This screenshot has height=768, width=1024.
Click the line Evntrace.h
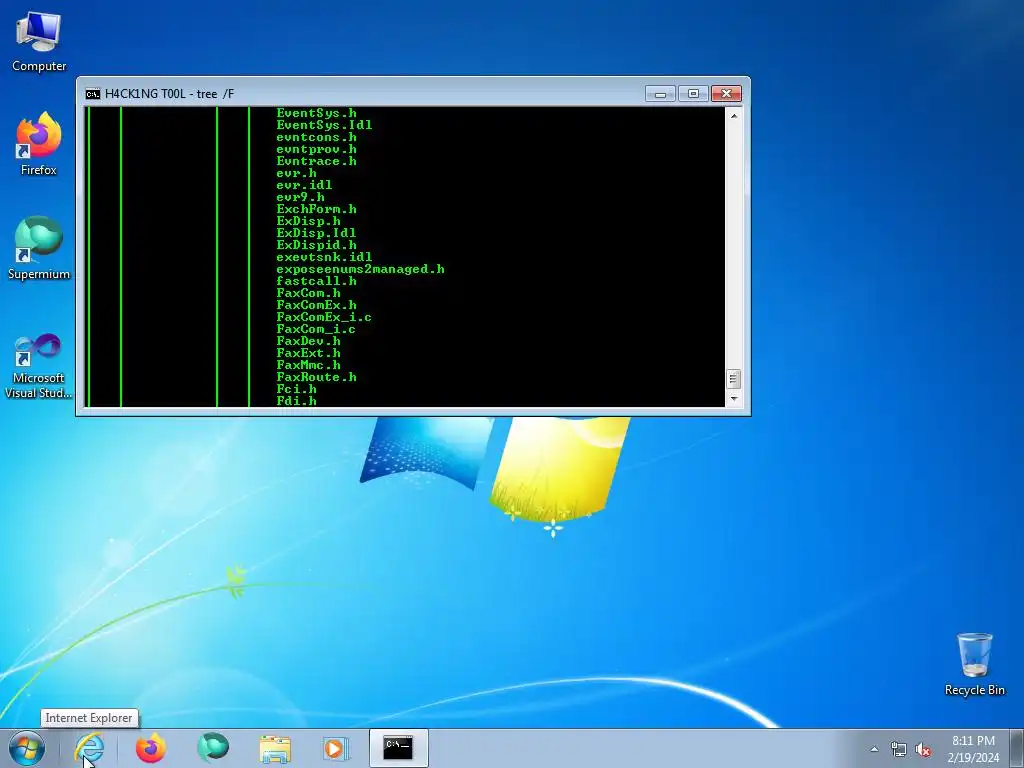(x=317, y=161)
